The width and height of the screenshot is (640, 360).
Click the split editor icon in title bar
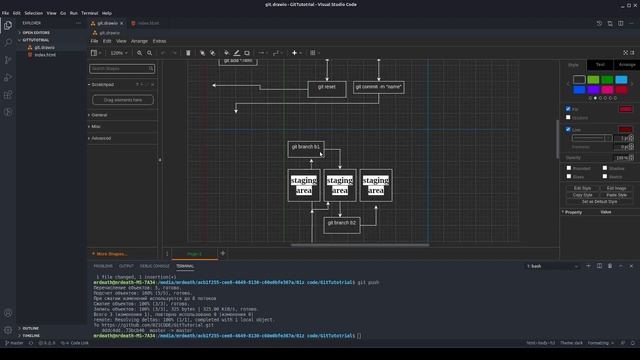coord(620,24)
